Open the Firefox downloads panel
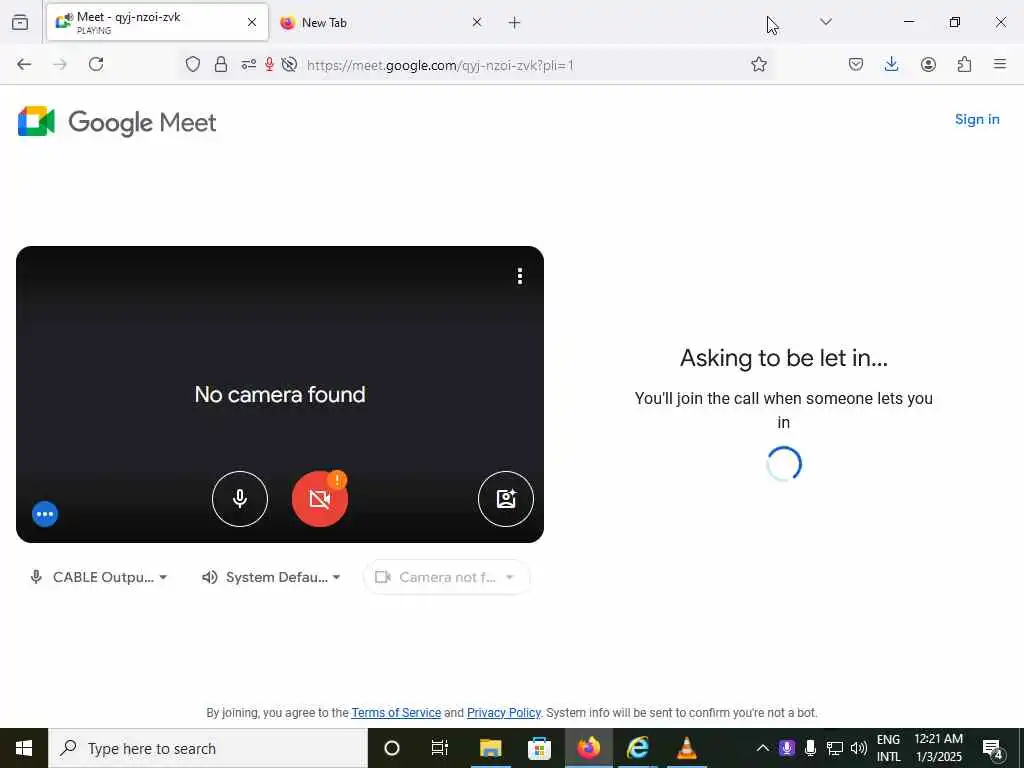This screenshot has height=768, width=1024. pos(891,64)
